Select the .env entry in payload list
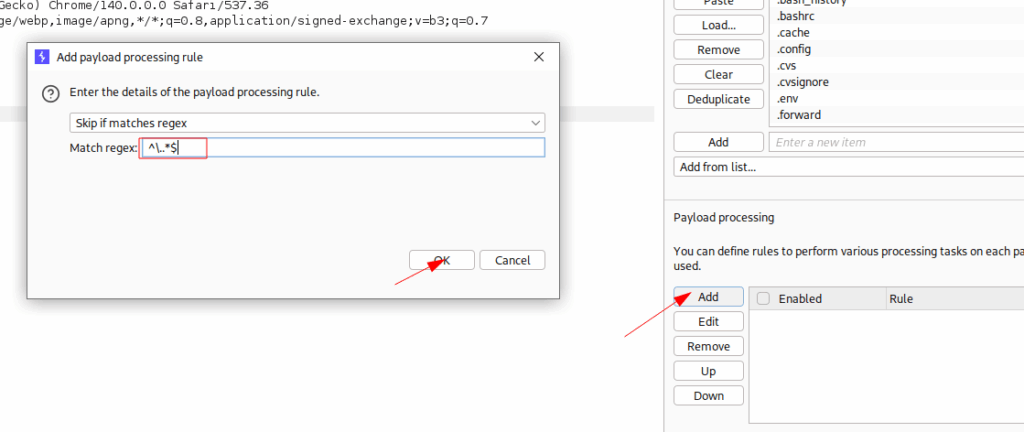 click(788, 98)
